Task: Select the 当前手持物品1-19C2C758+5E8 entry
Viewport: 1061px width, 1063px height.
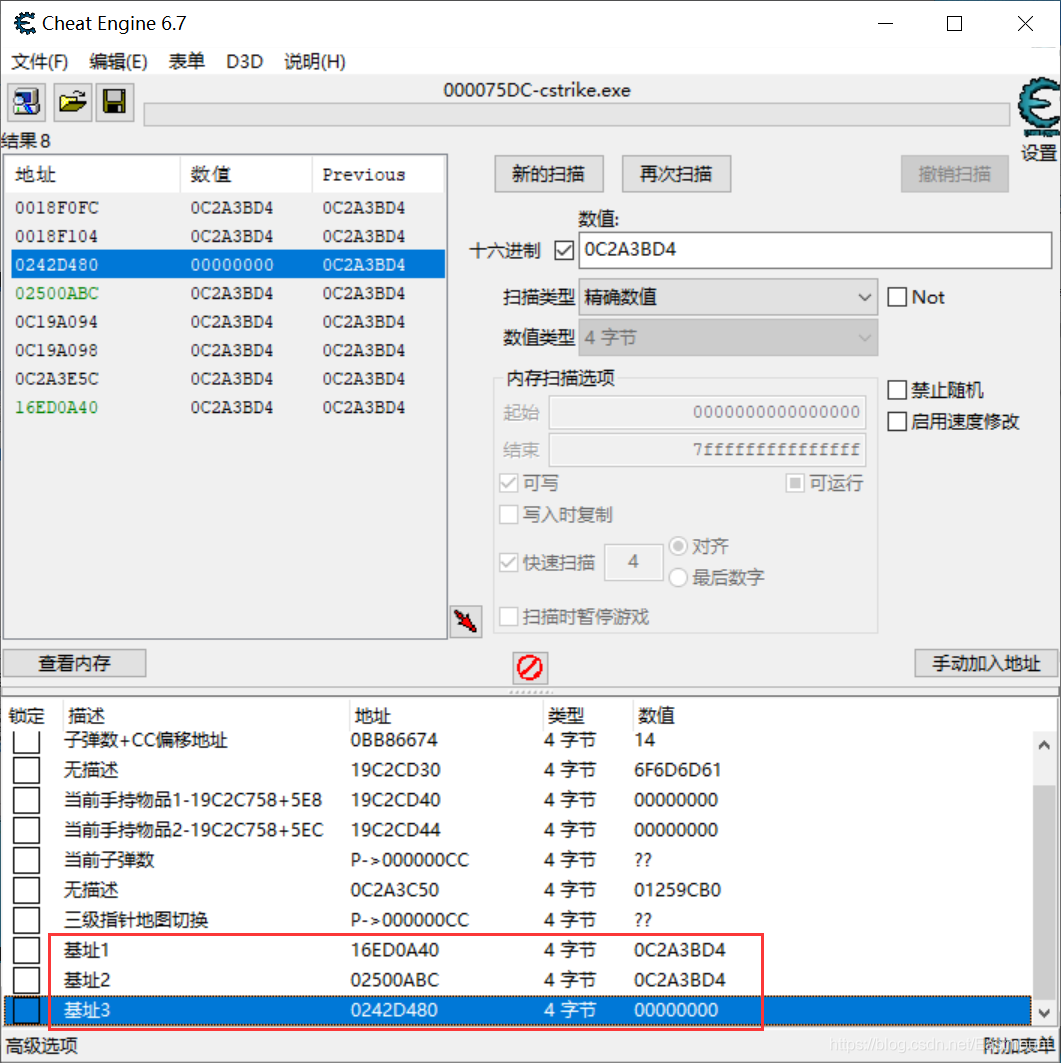Action: [x=193, y=800]
